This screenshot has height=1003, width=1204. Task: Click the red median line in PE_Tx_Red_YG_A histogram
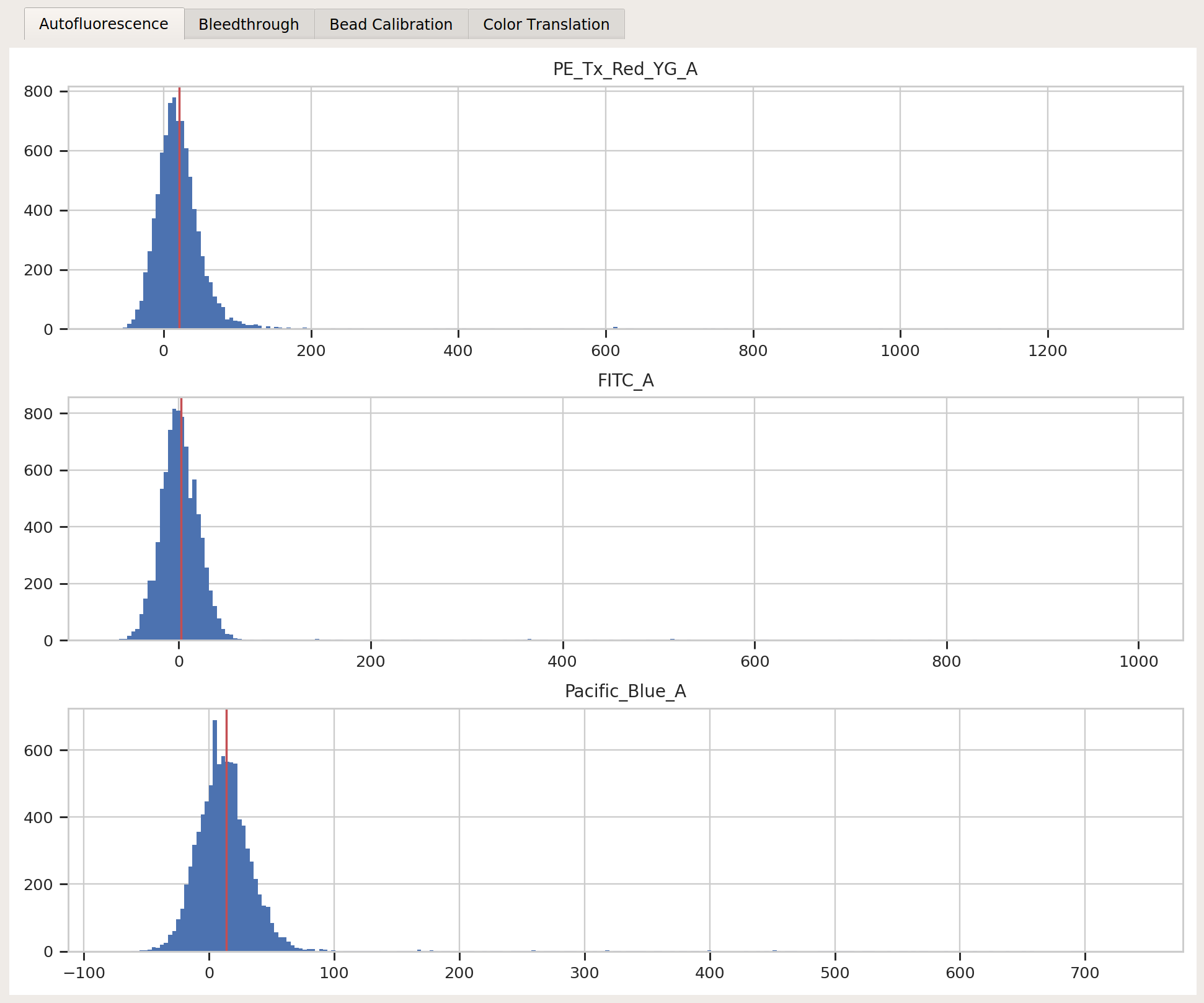pyautogui.click(x=179, y=208)
